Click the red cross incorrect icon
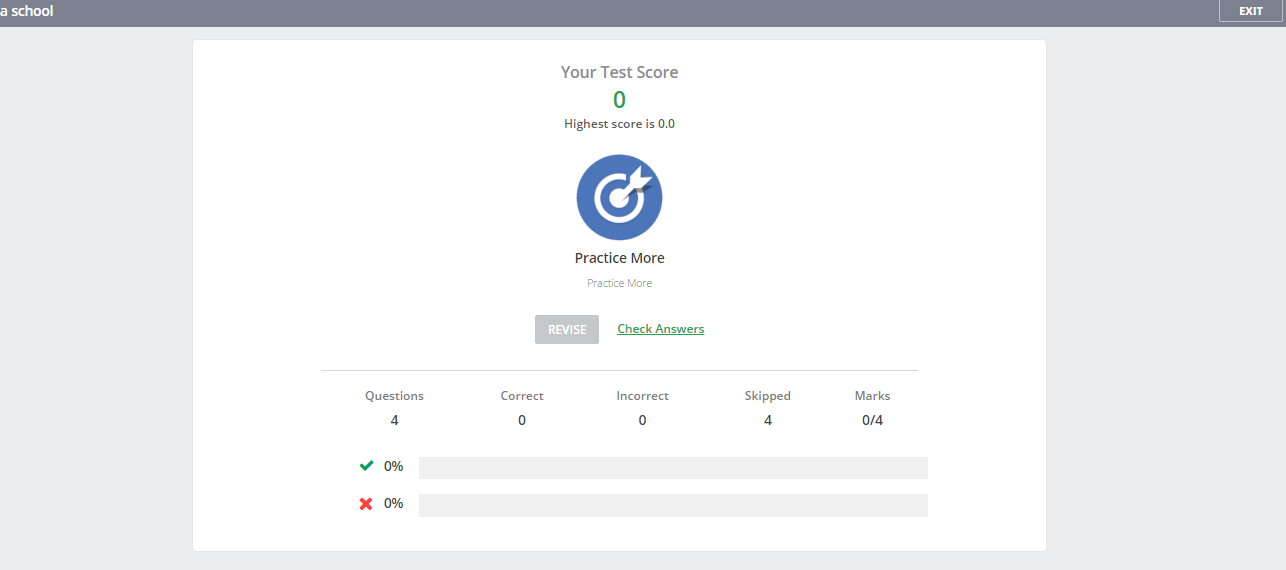Viewport: 1286px width, 570px height. click(366, 504)
